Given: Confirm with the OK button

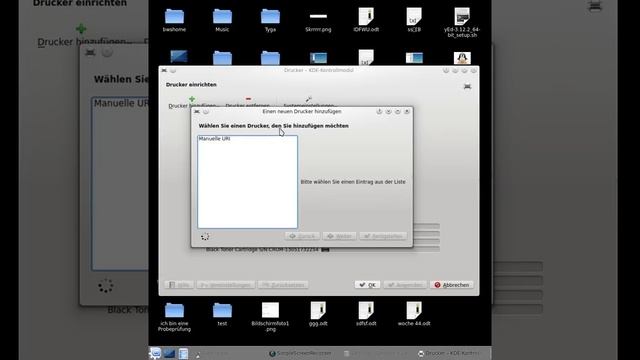Looking at the screenshot, I should 367,284.
